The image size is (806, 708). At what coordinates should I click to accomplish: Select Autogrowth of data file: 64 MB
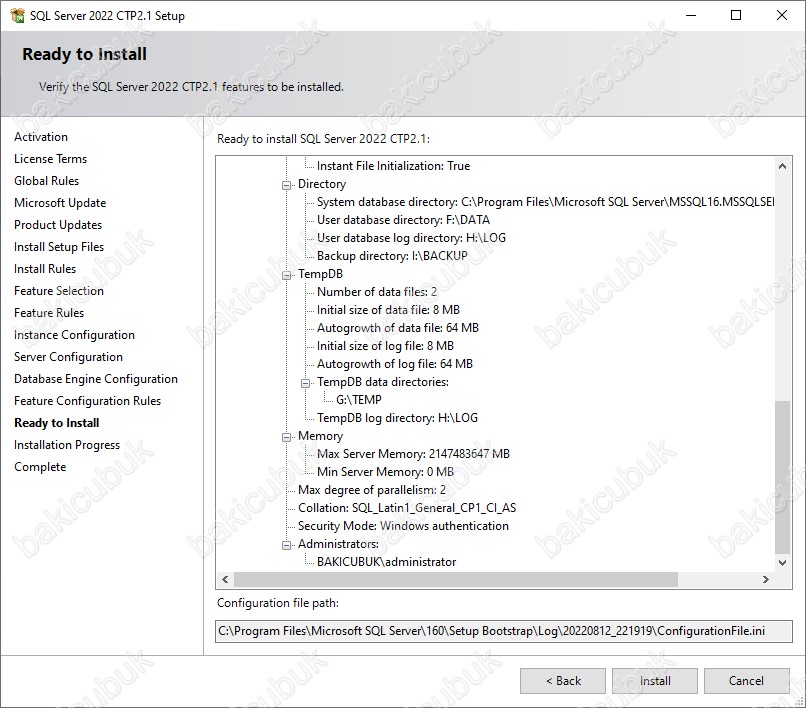tap(397, 328)
